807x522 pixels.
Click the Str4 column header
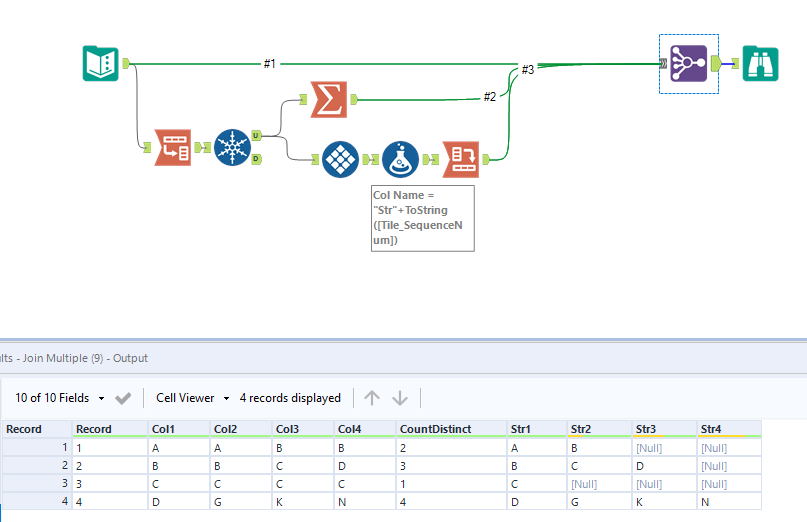(x=729, y=429)
